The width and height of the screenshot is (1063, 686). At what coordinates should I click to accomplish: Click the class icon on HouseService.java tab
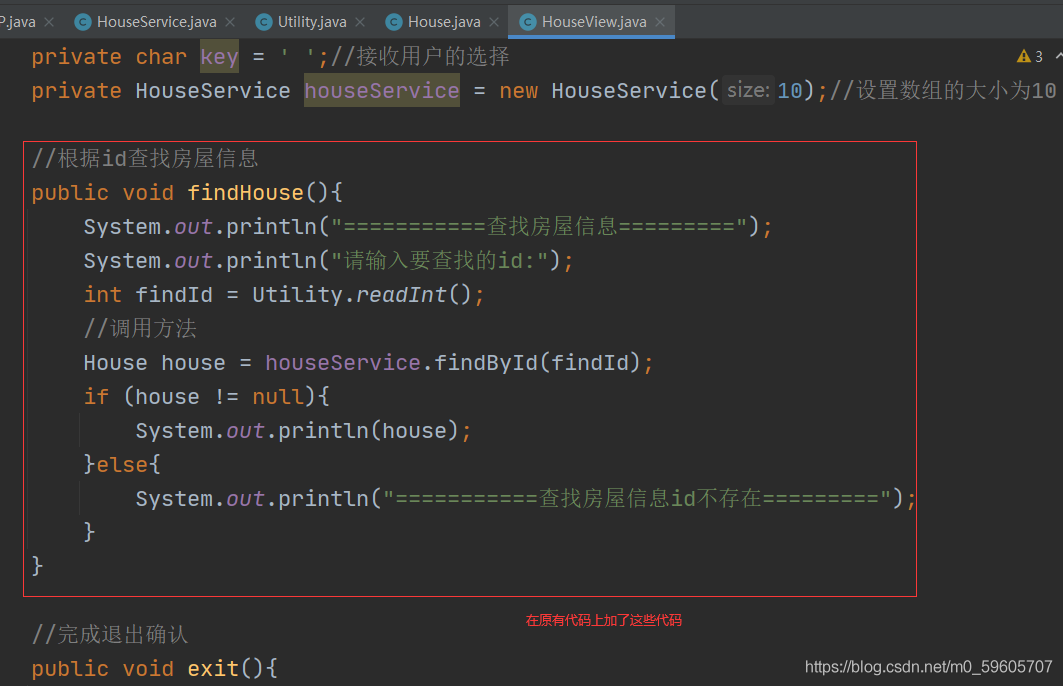[x=83, y=22]
